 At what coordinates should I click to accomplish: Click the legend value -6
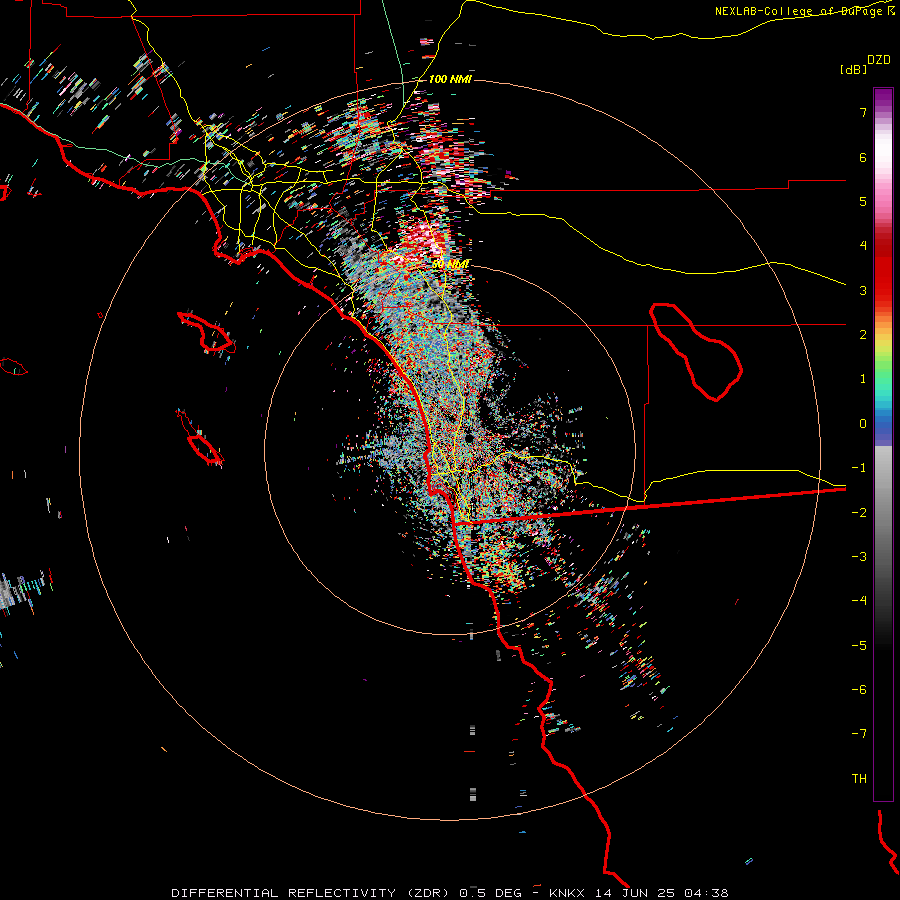coord(859,690)
